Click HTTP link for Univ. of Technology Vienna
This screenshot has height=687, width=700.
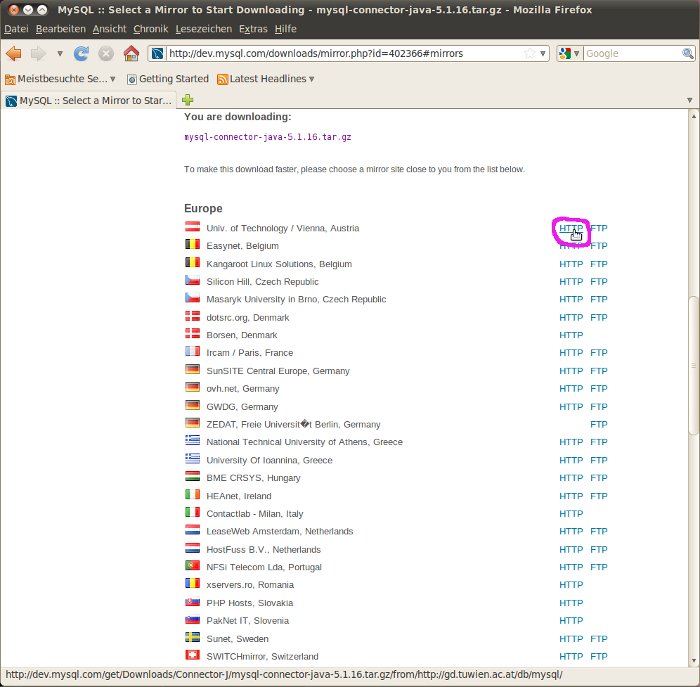coord(570,228)
